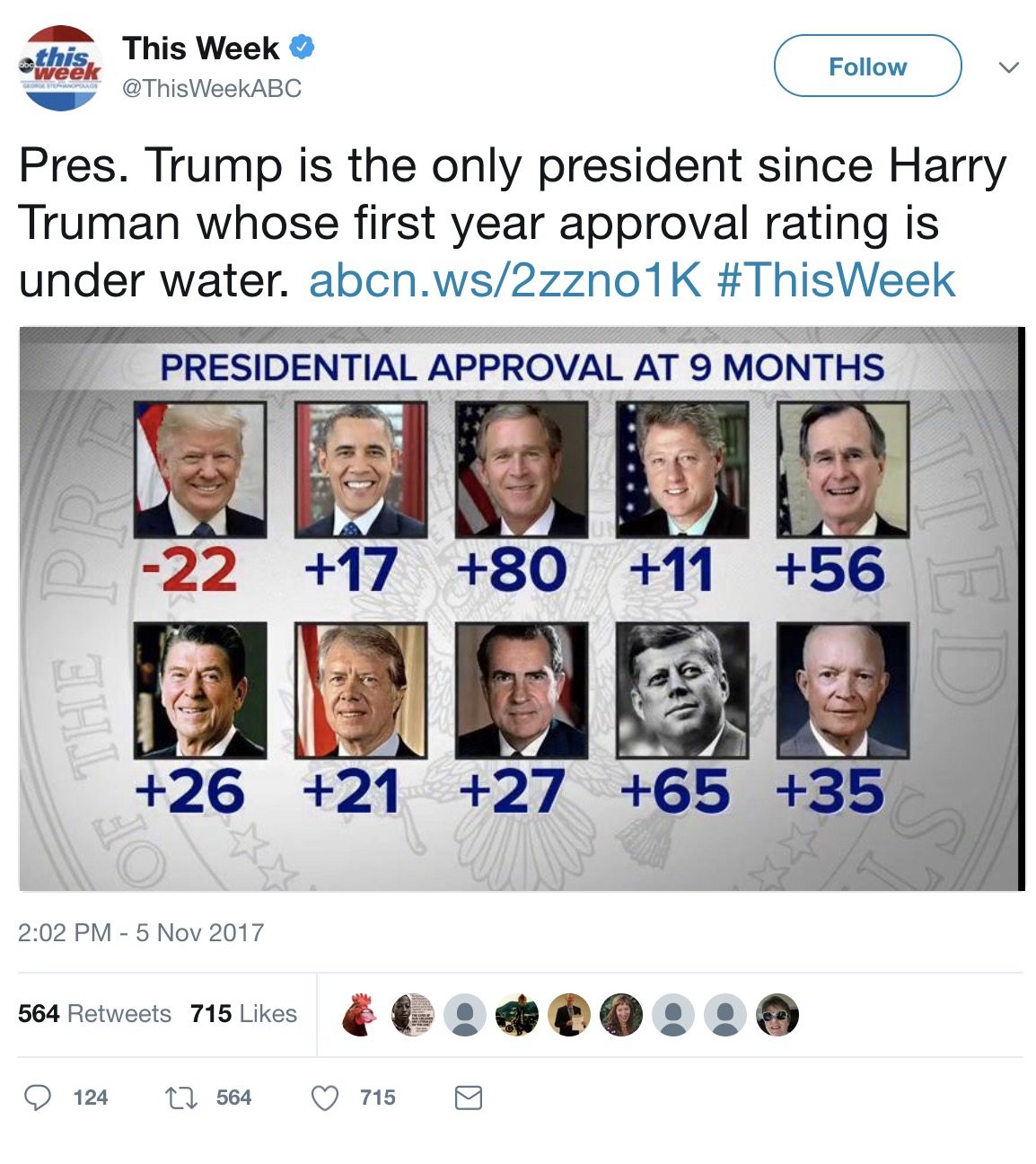Image resolution: width=1036 pixels, height=1164 pixels.
Task: View the 564 Retweets list
Action: (x=94, y=1014)
